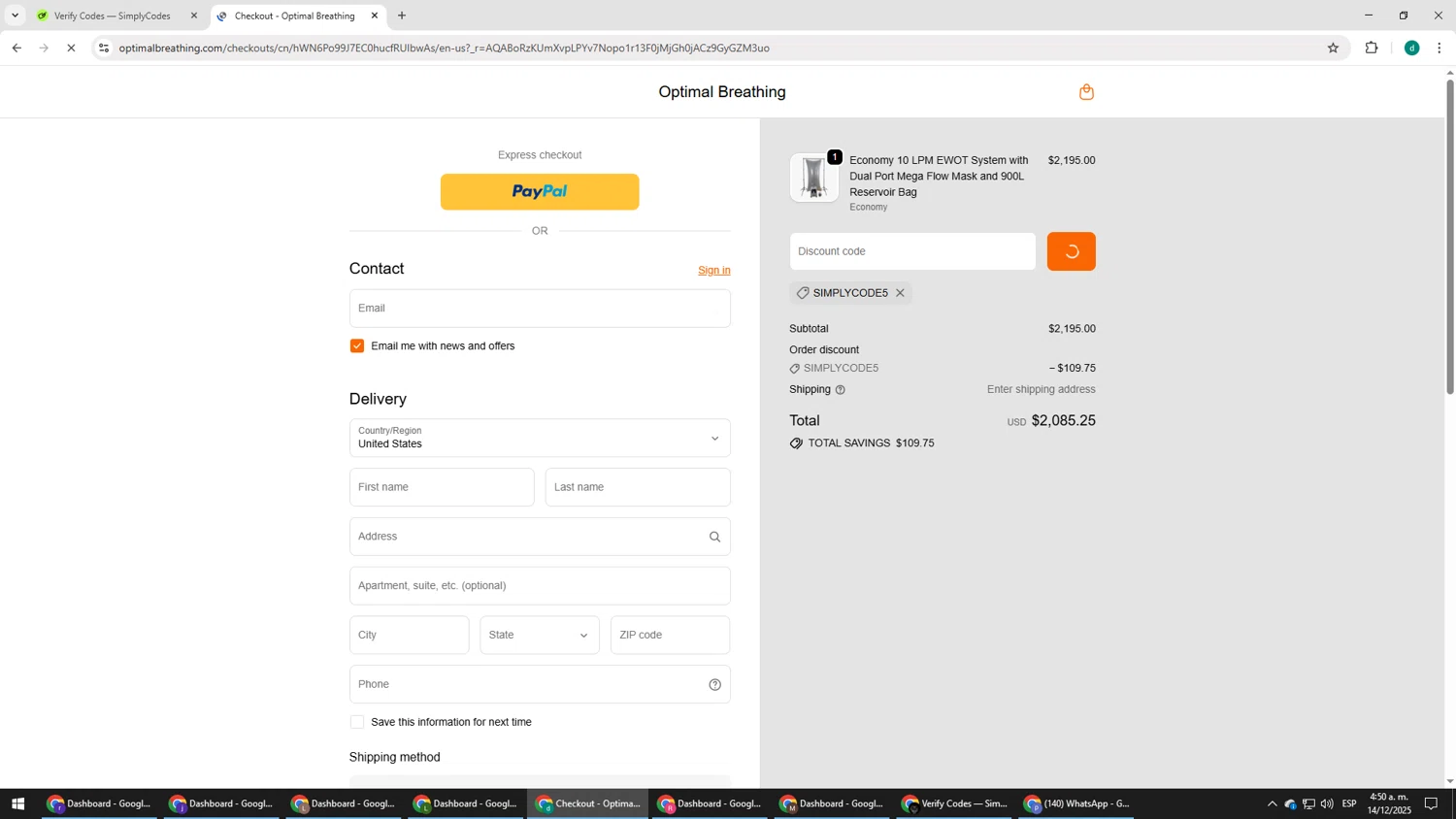Open the State dropdown
This screenshot has height=819, width=1456.
[540, 636]
